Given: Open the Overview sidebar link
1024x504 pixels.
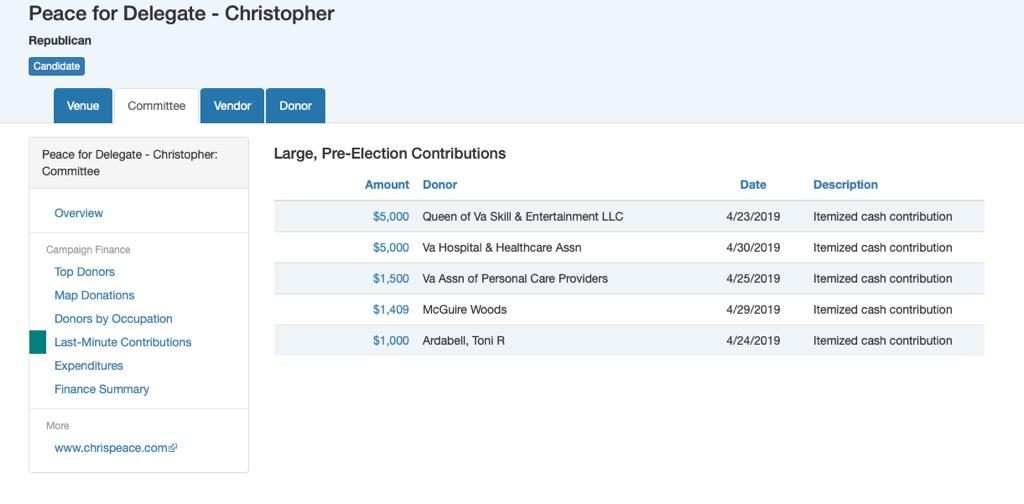Looking at the screenshot, I should (x=79, y=213).
